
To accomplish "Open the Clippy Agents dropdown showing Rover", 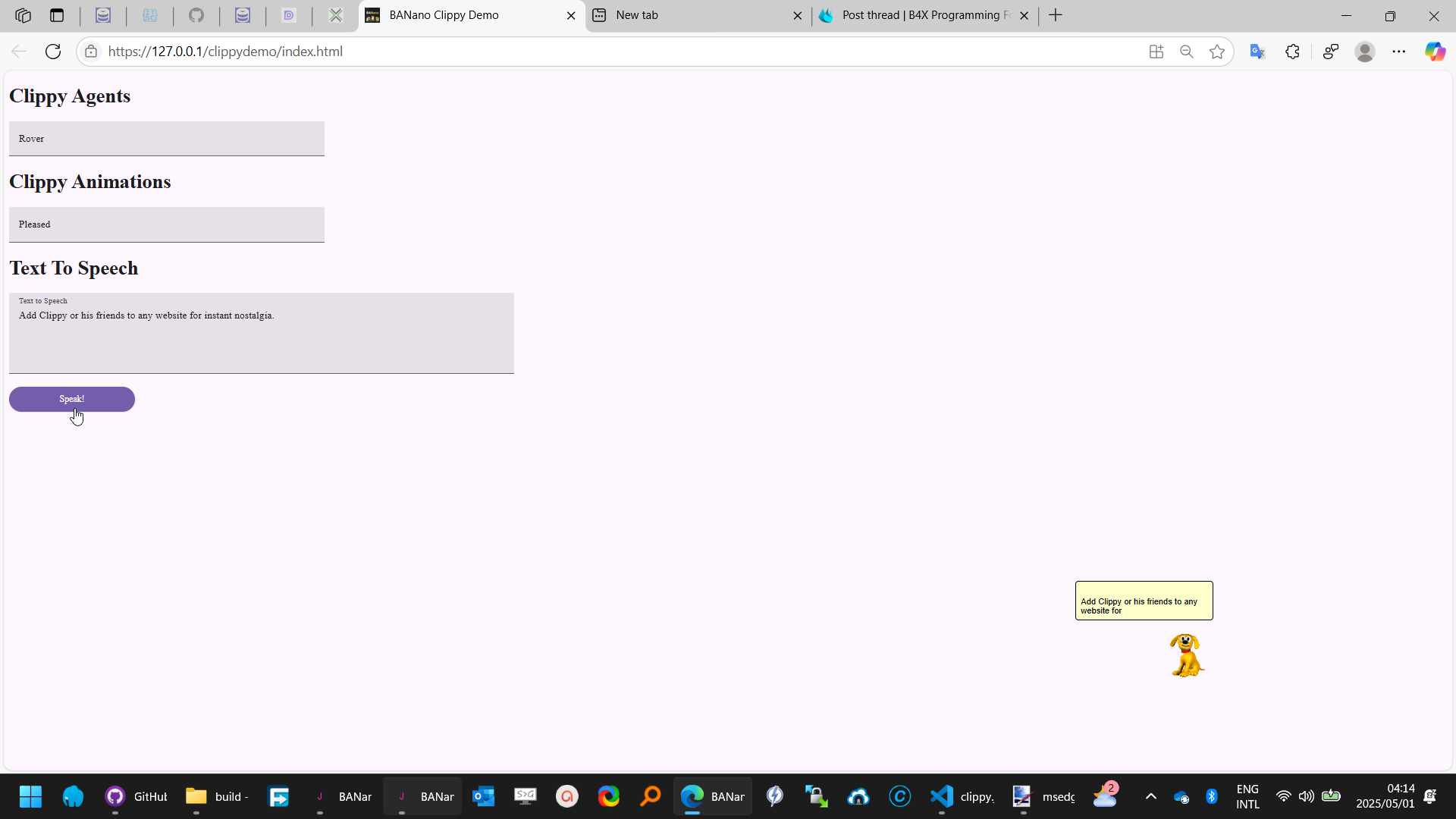I will click(167, 139).
